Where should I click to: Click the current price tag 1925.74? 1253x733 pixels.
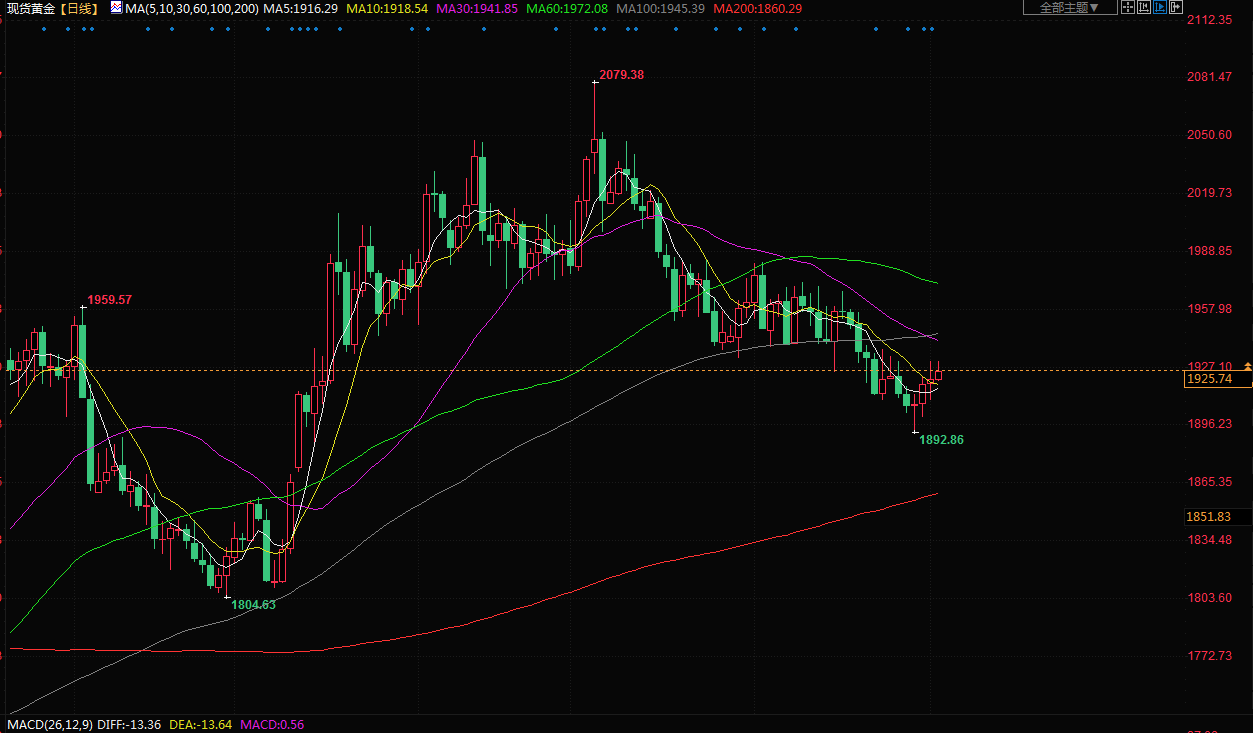point(1207,380)
